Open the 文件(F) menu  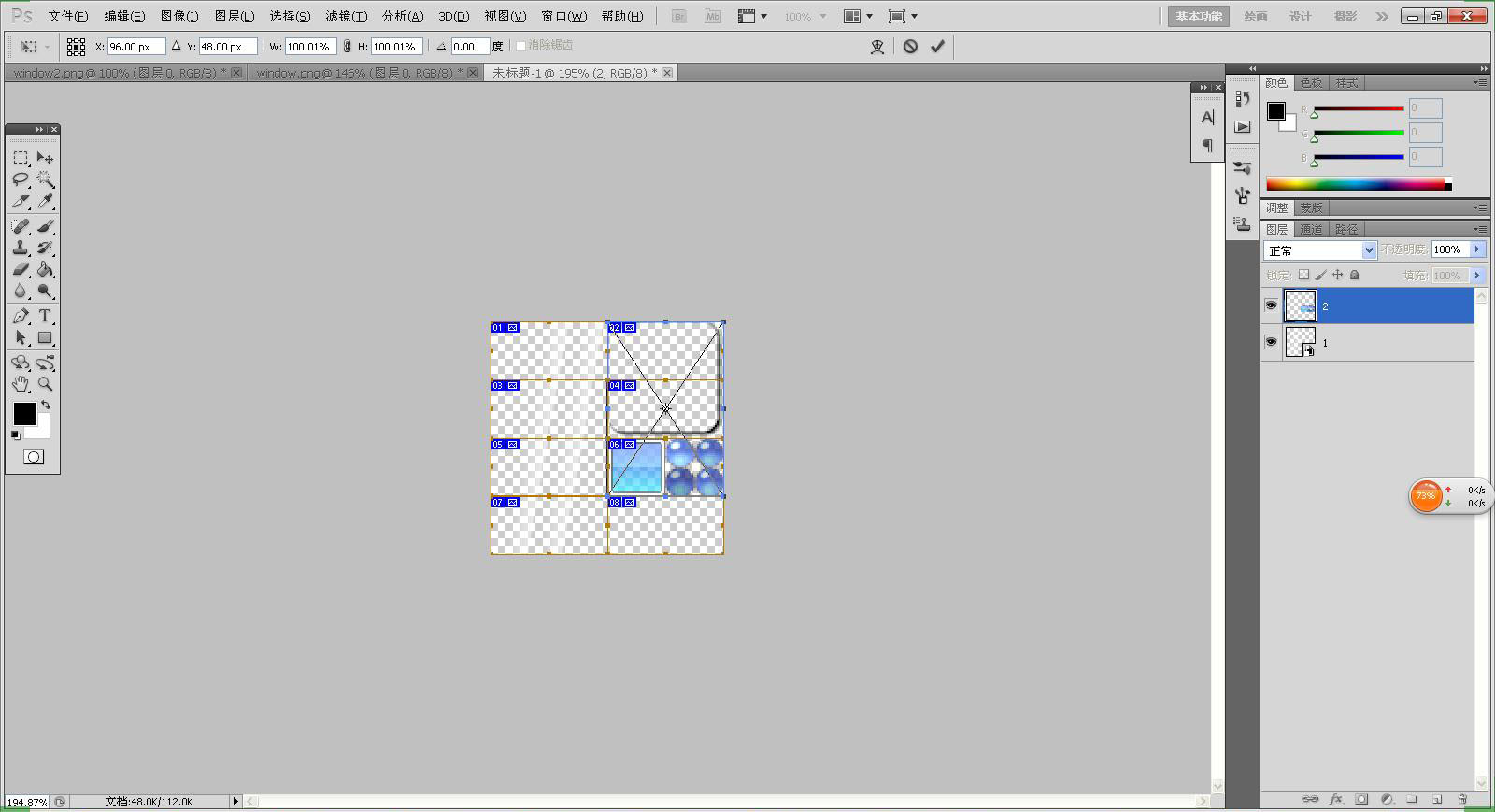coord(68,16)
